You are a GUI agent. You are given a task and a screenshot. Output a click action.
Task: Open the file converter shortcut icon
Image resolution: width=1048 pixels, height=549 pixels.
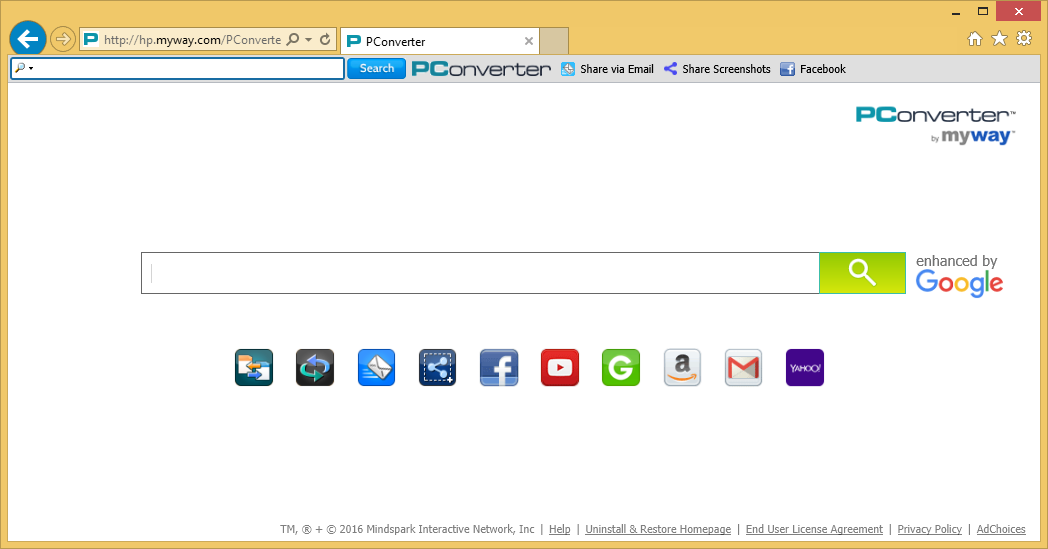(x=254, y=368)
